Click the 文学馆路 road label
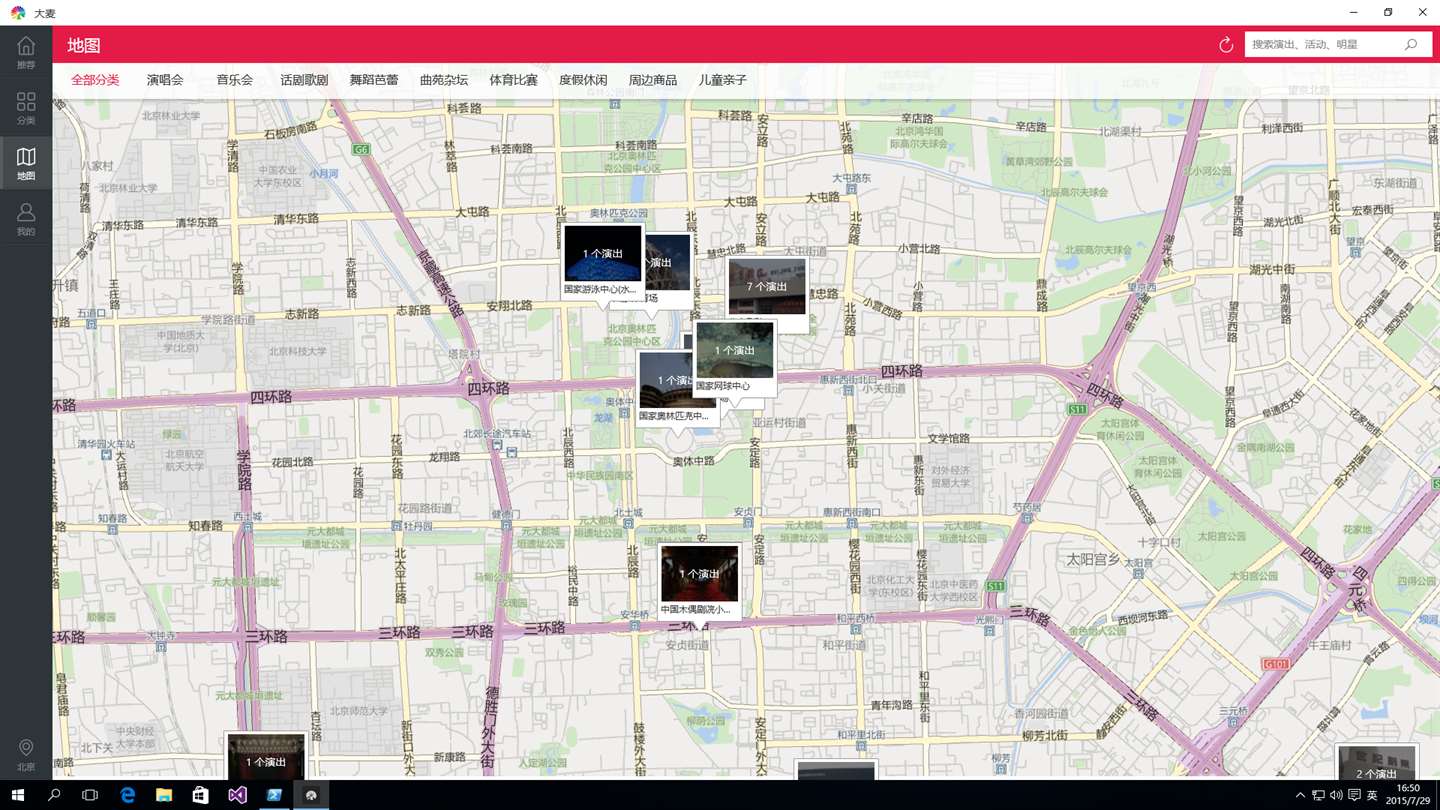 pyautogui.click(x=949, y=438)
